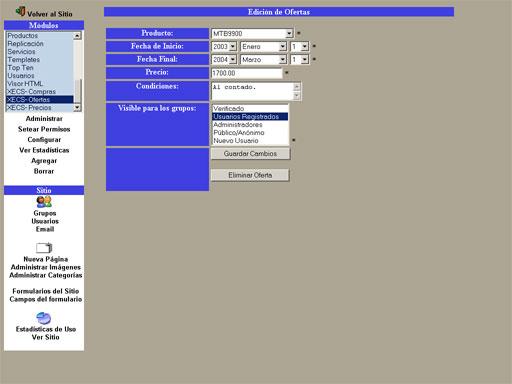The height and width of the screenshot is (384, 512).
Task: Click the Eliminar Oferta button
Action: pos(250,175)
